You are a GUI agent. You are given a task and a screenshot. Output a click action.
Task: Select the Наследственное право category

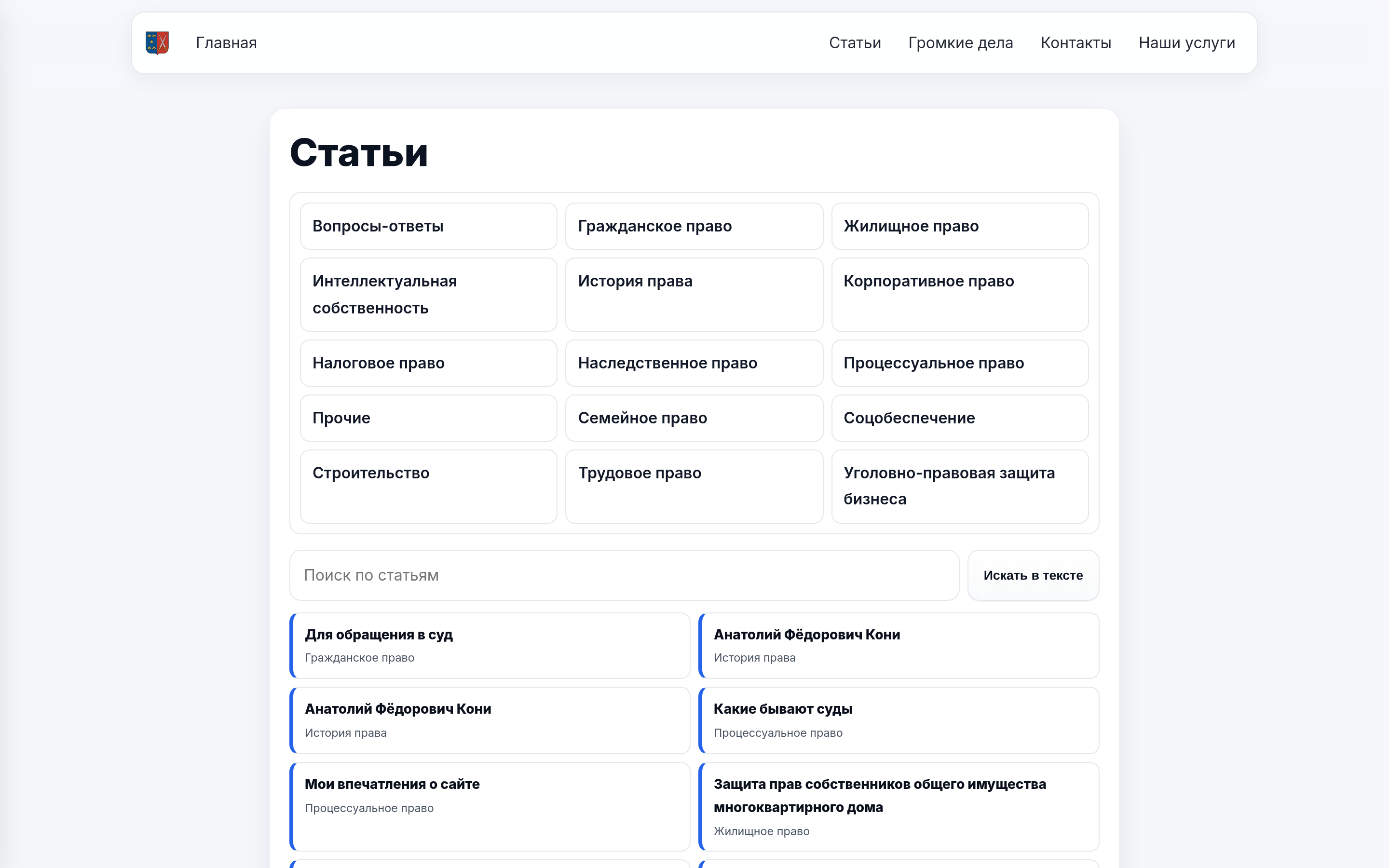[694, 363]
